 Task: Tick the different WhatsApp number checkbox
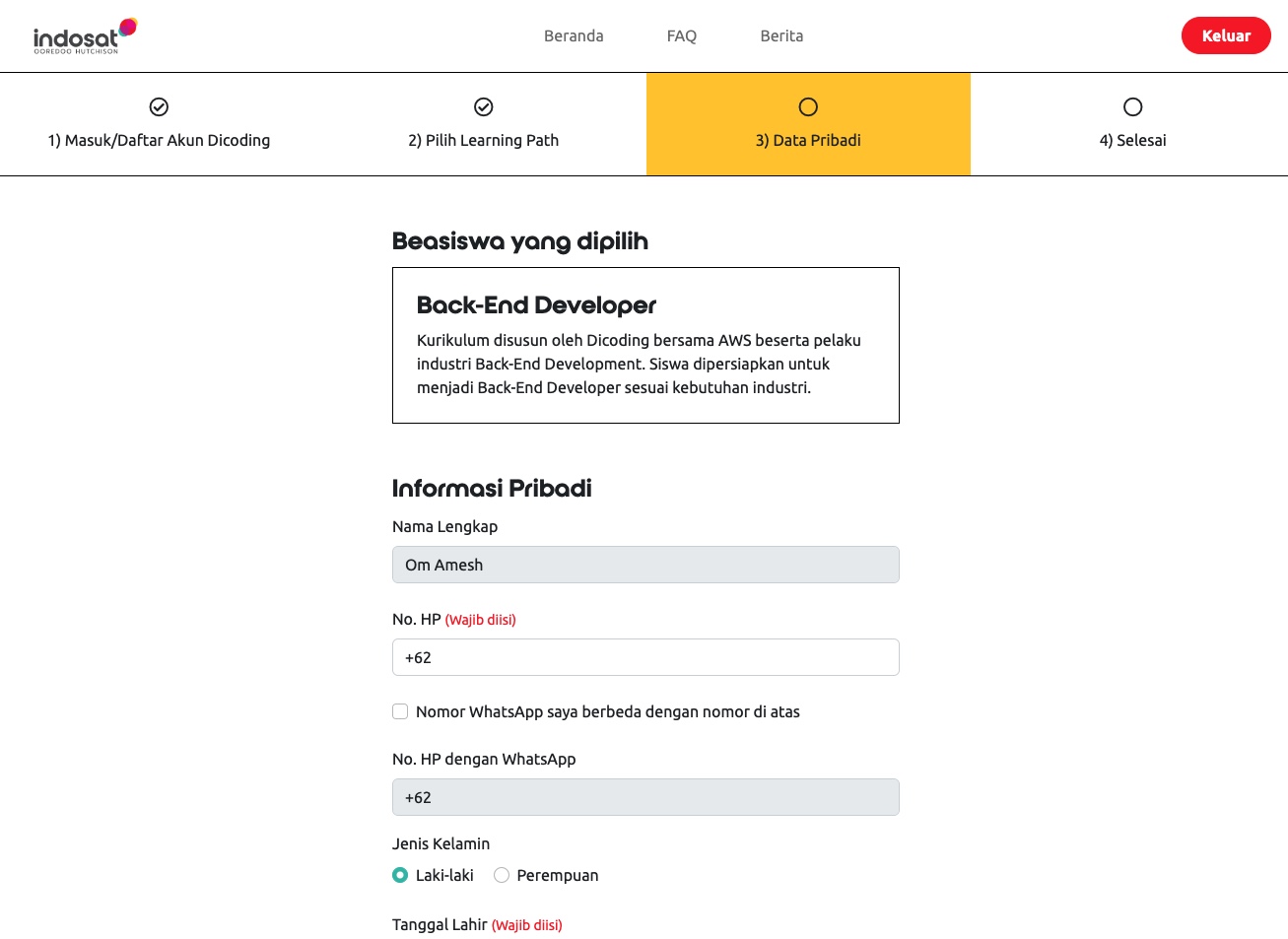pos(400,711)
